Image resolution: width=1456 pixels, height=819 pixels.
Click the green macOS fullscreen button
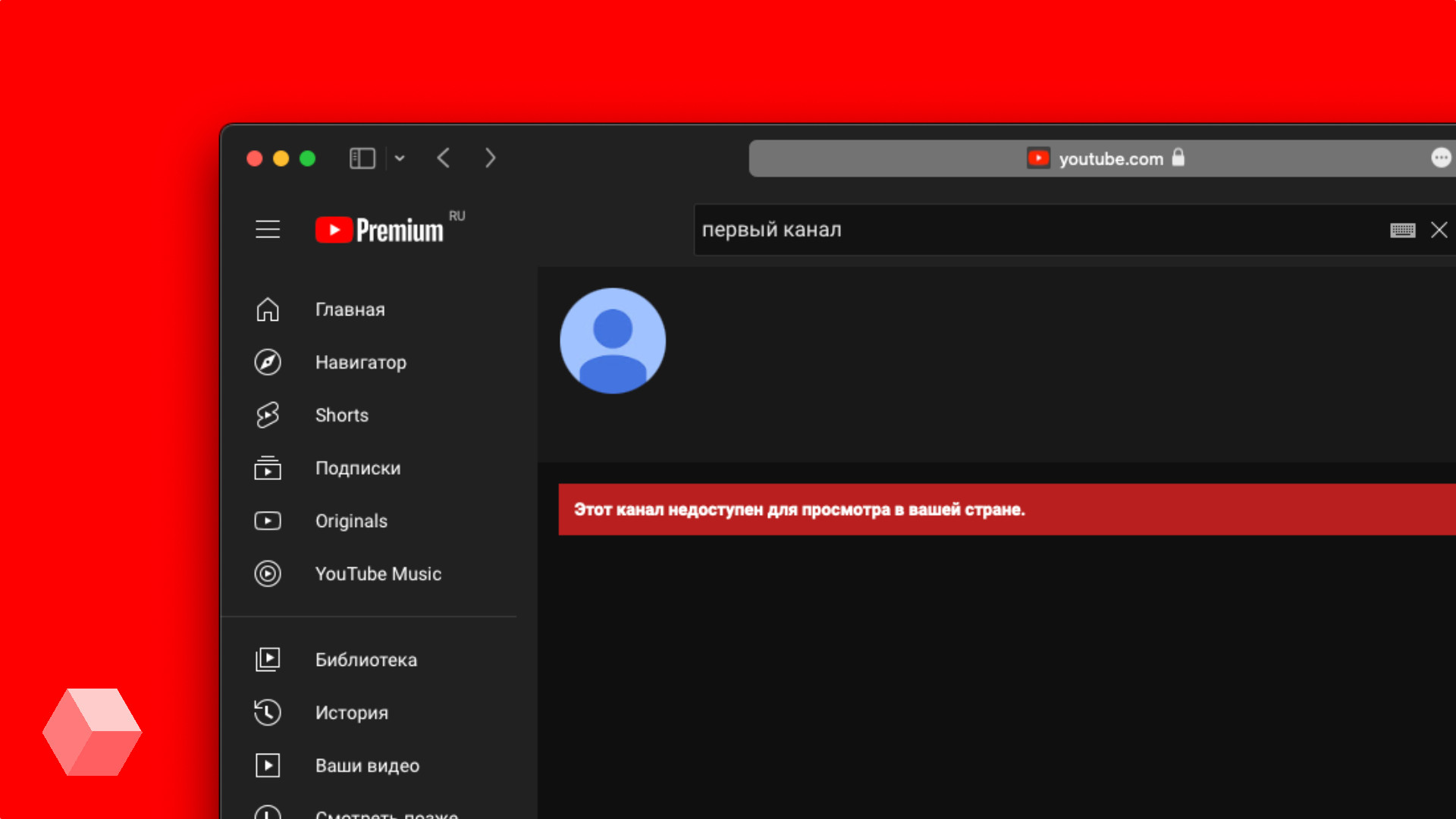click(307, 158)
